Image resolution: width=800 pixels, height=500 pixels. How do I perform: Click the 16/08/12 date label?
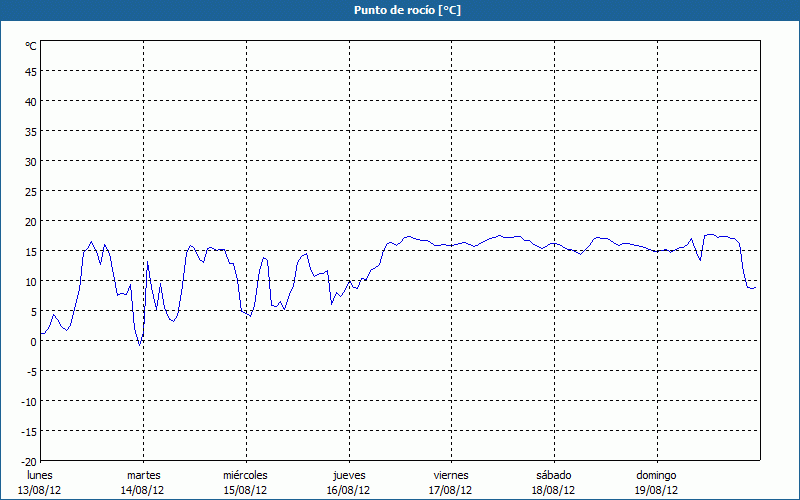coord(348,490)
